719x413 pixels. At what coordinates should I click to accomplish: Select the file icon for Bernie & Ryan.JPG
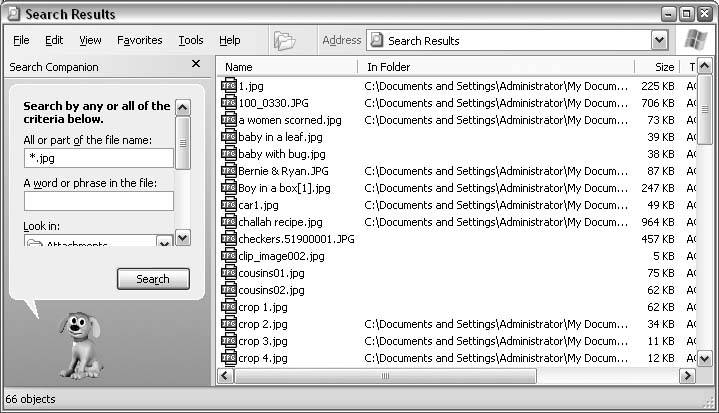(x=228, y=171)
